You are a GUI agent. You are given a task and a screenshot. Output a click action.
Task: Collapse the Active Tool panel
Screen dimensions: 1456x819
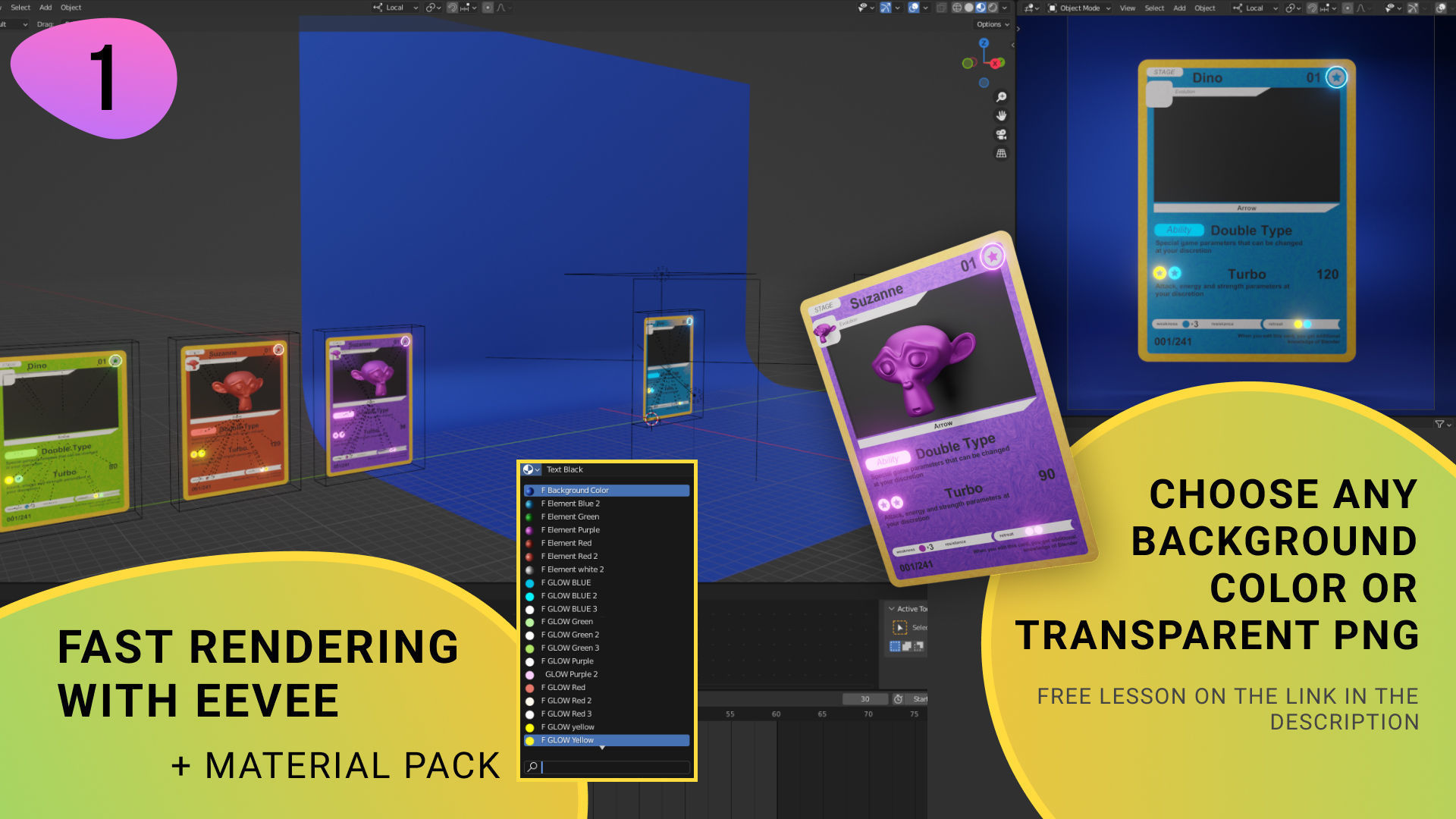pos(892,609)
